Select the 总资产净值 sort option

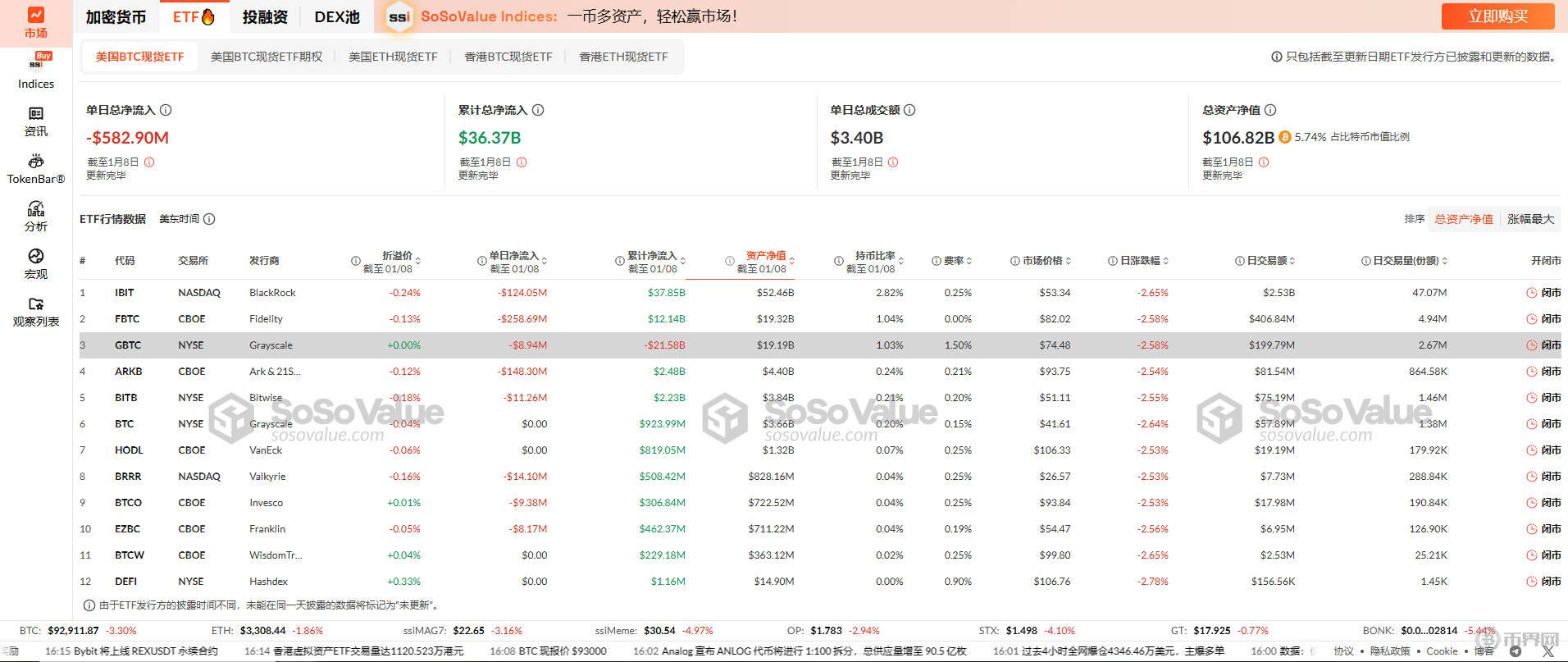coord(1464,219)
